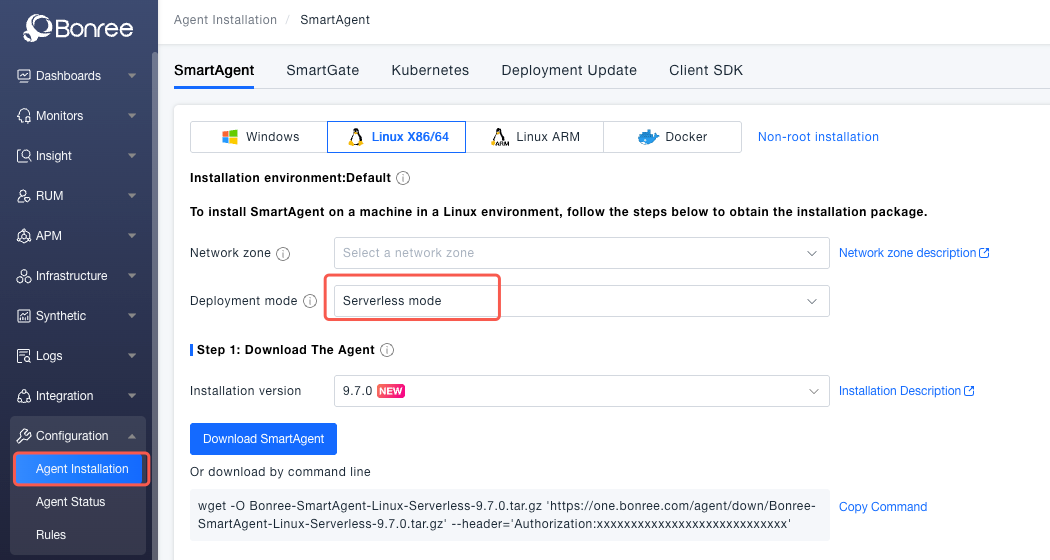Click info icon beside Step 1 heading
Image resolution: width=1050 pixels, height=560 pixels.
[387, 350]
